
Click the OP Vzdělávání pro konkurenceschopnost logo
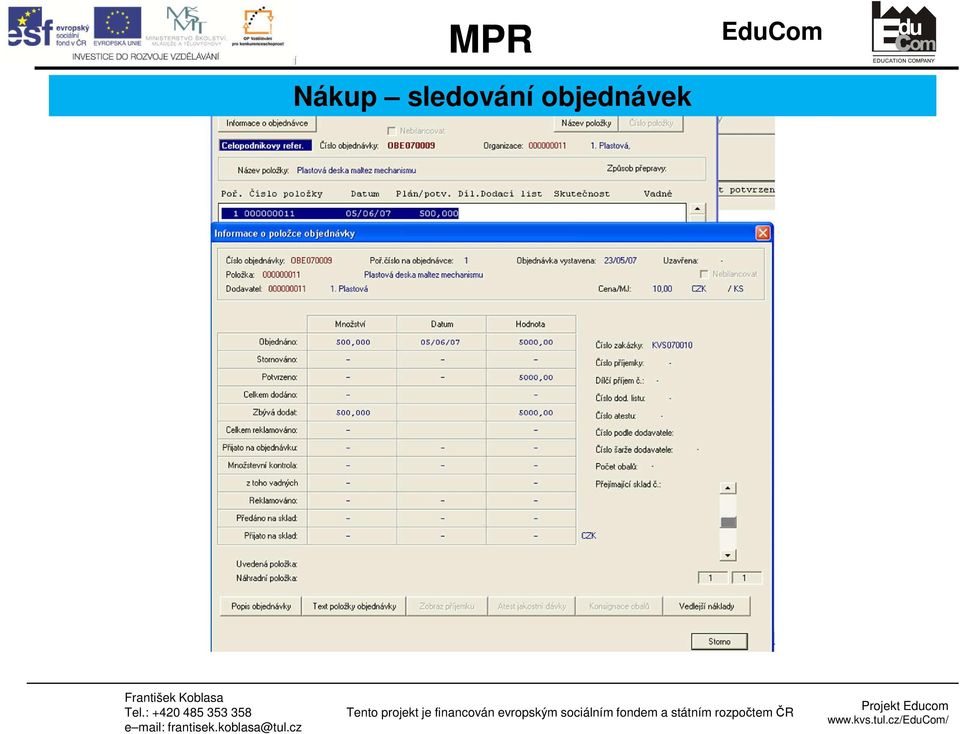pos(258,26)
